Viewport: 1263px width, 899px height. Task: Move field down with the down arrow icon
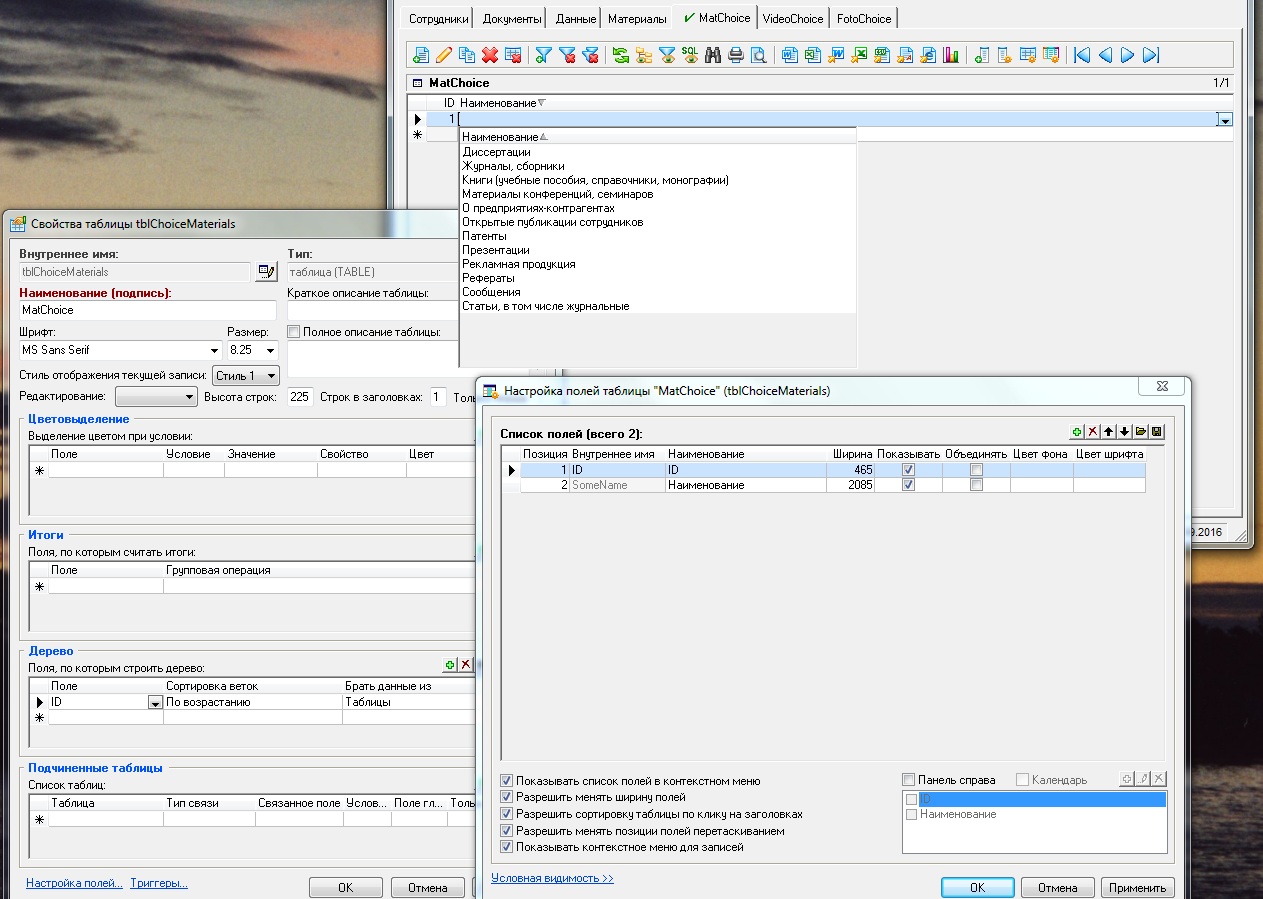point(1125,432)
